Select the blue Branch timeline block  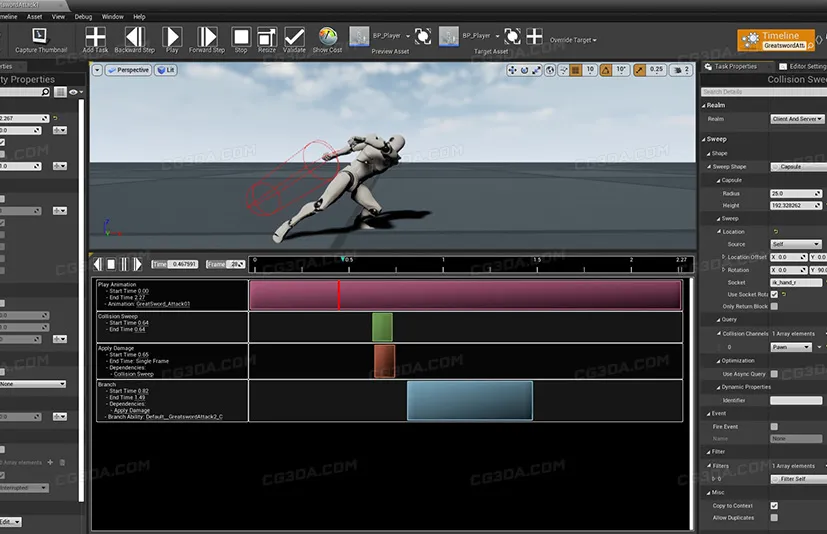pyautogui.click(x=469, y=400)
